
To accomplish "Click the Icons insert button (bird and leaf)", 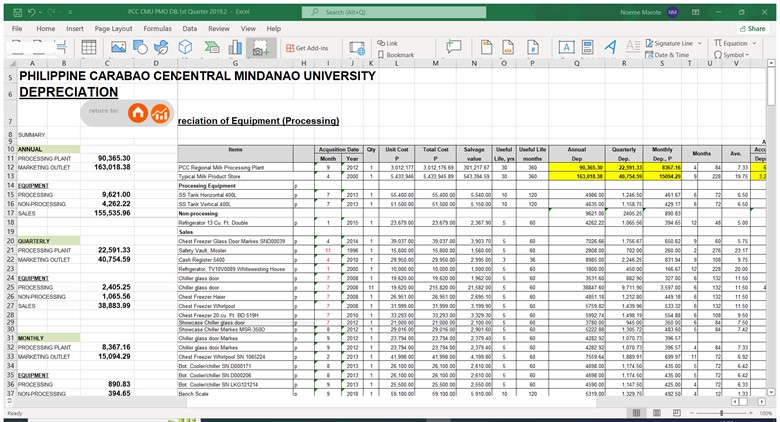I will pyautogui.click(x=161, y=47).
